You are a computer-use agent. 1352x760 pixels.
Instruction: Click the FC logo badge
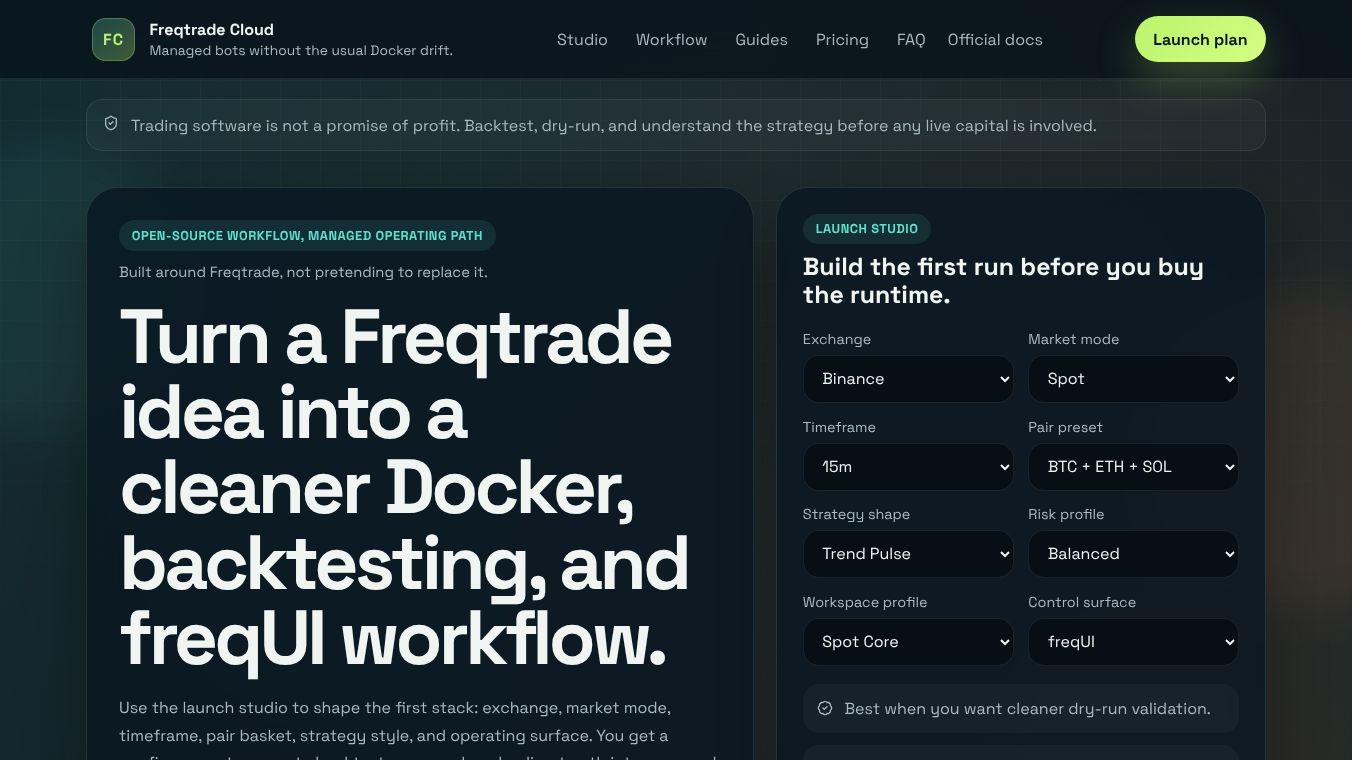click(x=113, y=40)
